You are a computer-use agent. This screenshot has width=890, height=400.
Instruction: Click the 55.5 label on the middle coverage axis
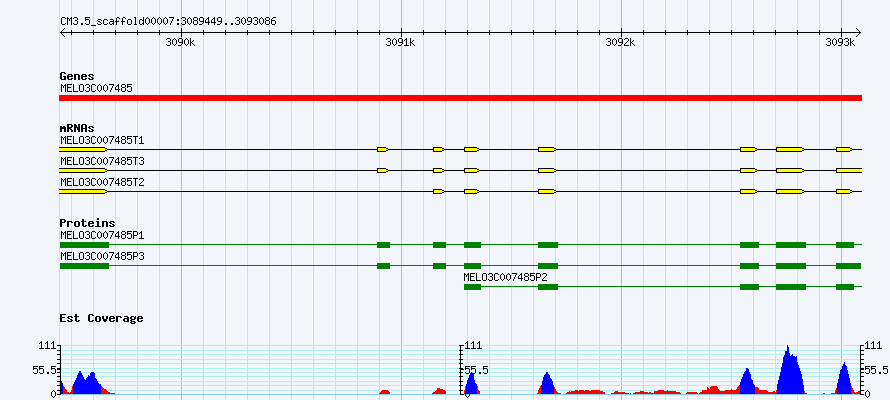click(x=477, y=370)
